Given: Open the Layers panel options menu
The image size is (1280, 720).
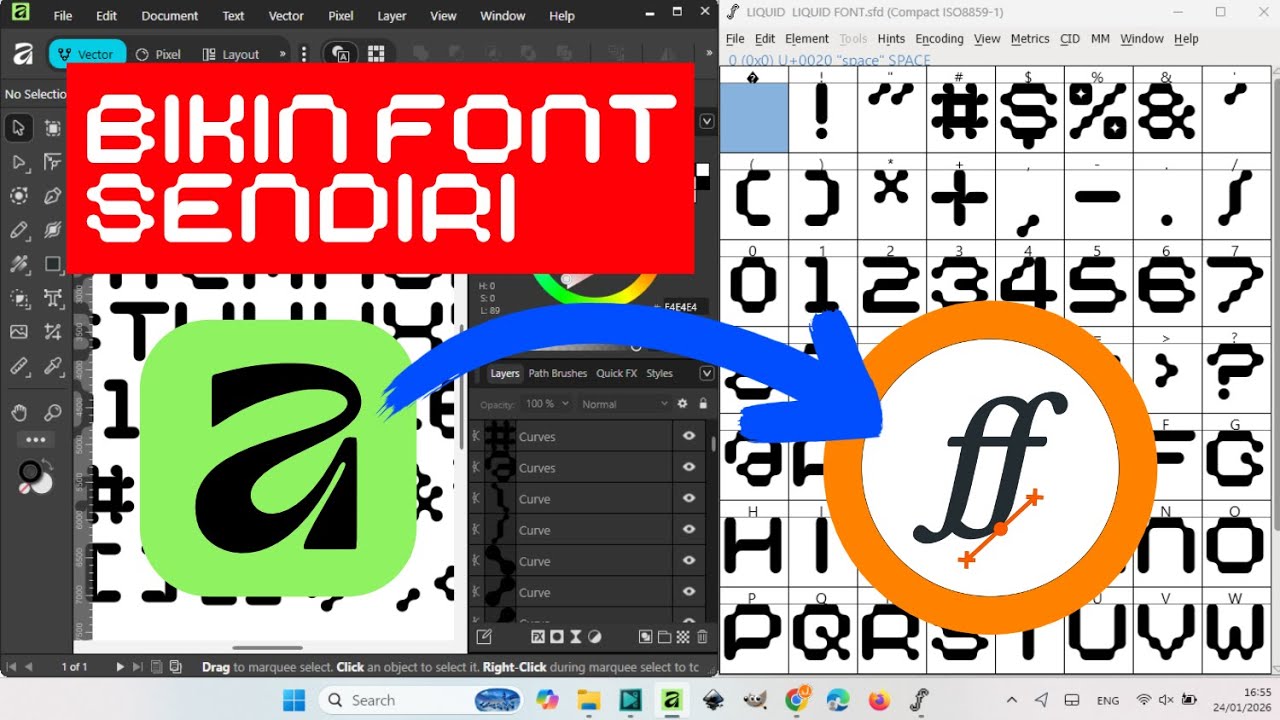Looking at the screenshot, I should pos(707,373).
